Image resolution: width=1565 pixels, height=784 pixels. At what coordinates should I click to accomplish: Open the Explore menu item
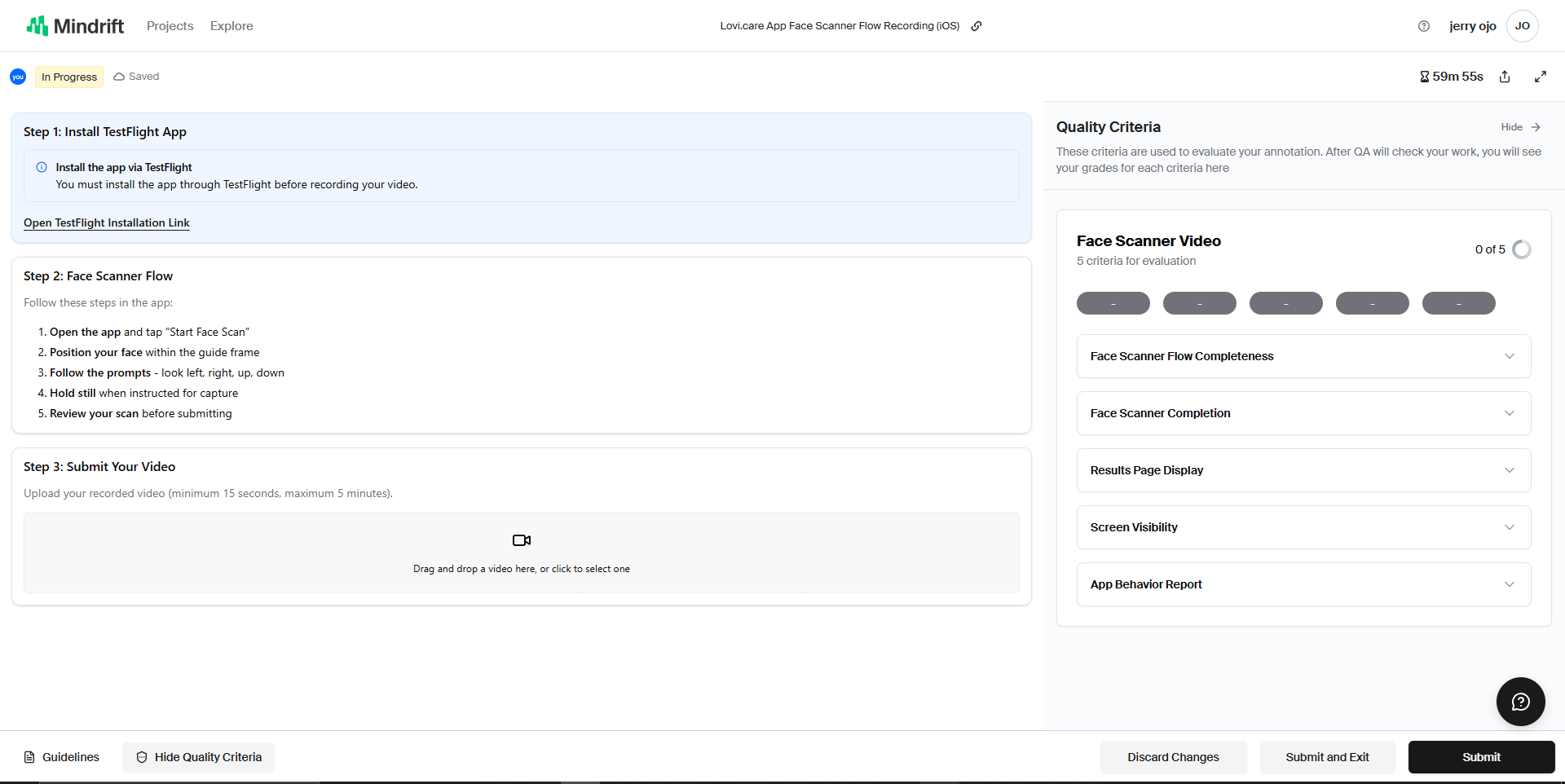(x=231, y=26)
